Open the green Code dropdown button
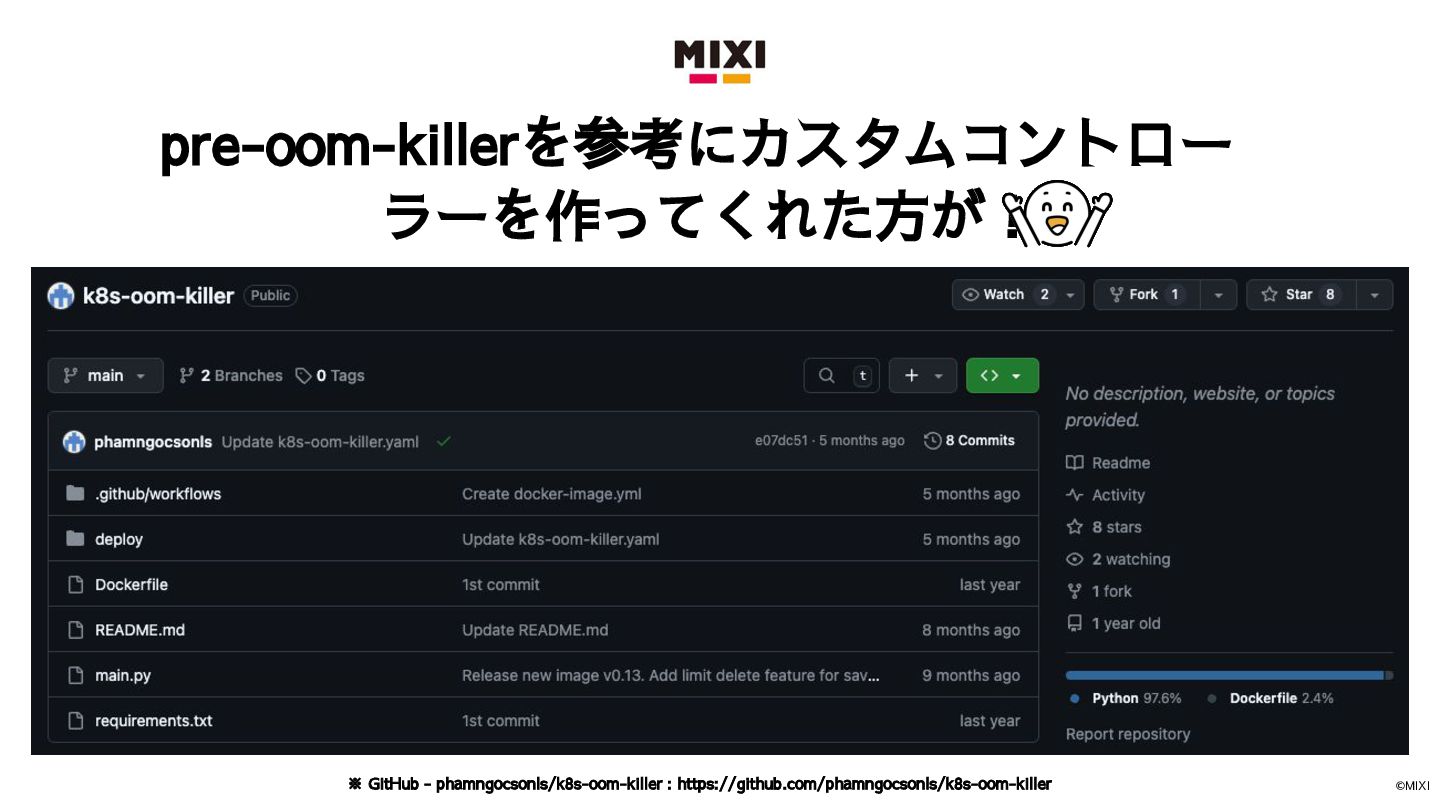 (x=1002, y=375)
